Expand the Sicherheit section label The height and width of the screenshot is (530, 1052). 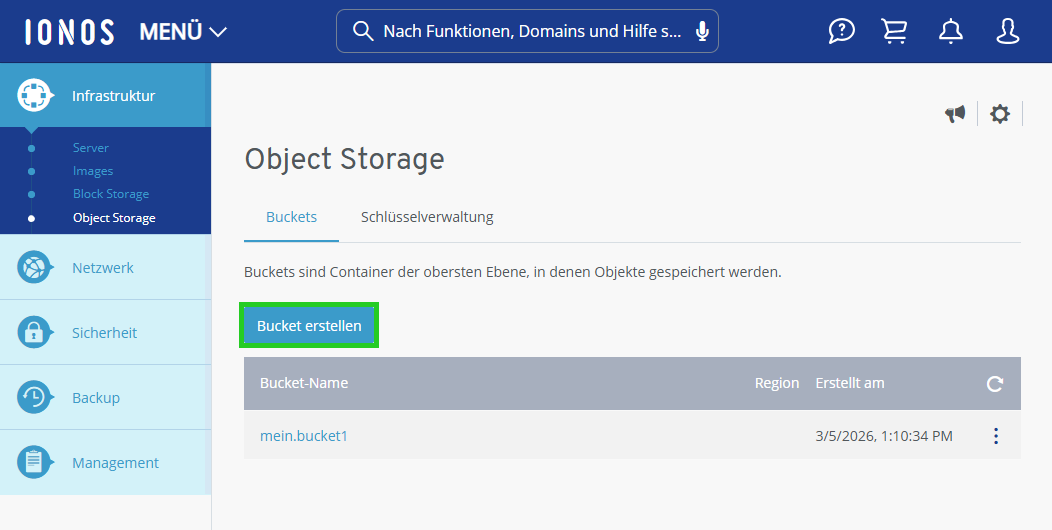pos(104,333)
